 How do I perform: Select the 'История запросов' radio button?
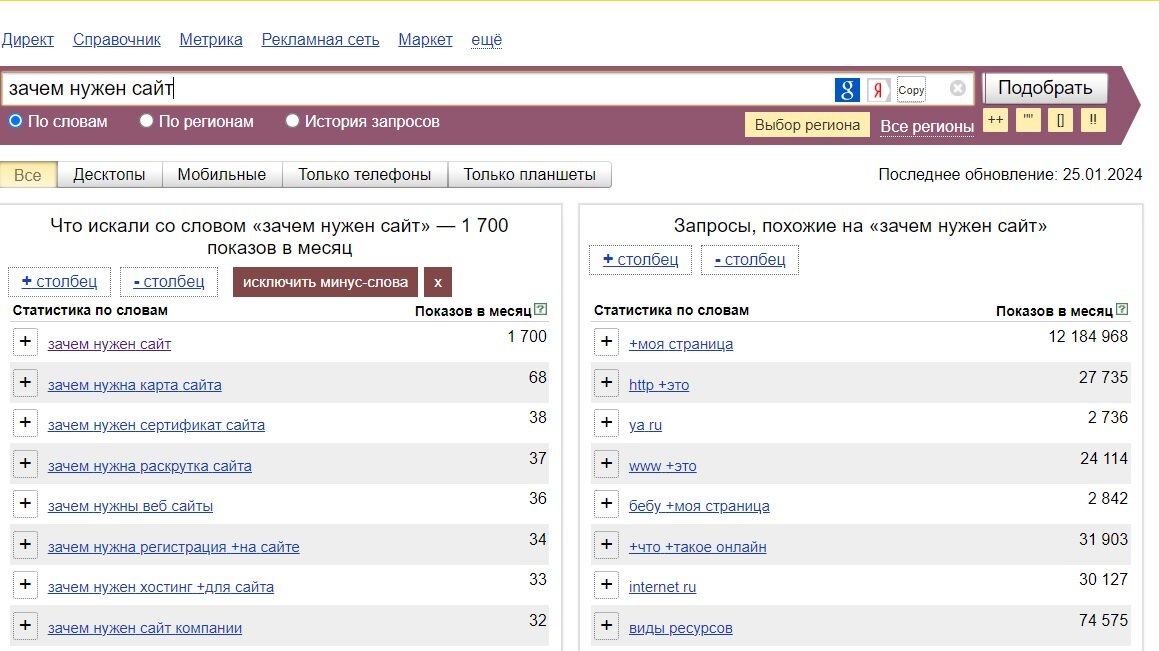click(x=292, y=120)
